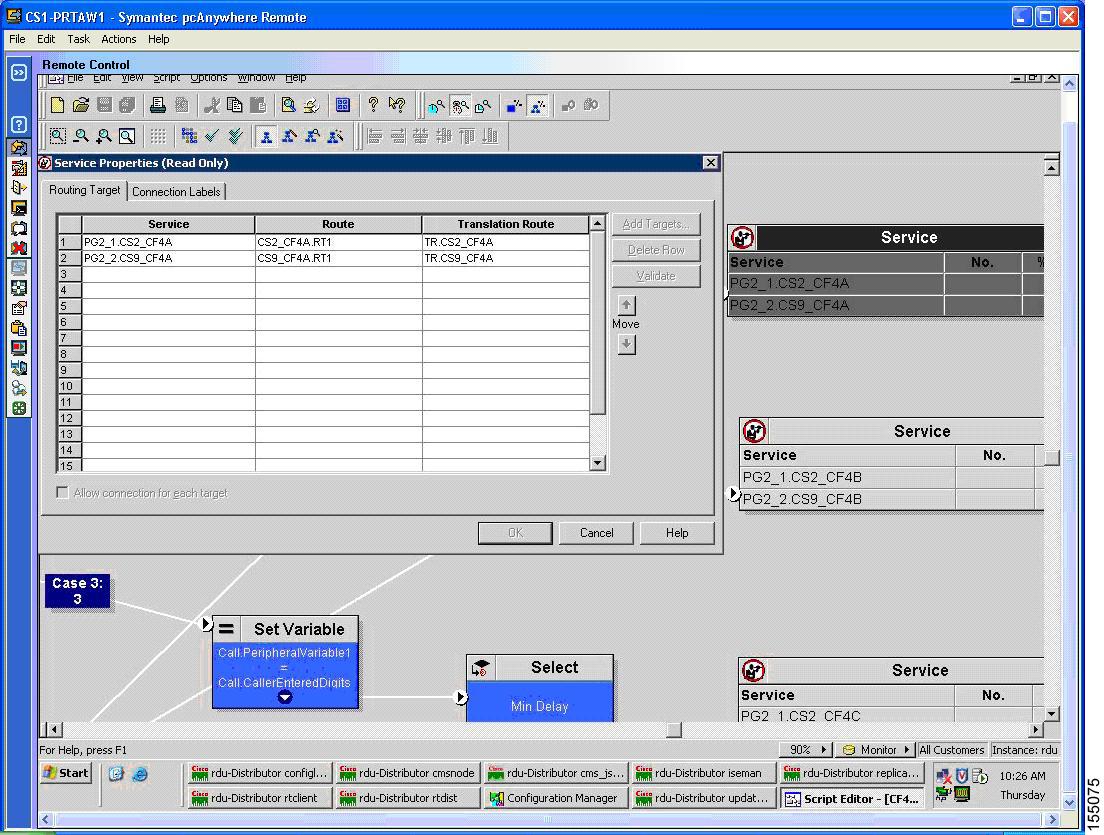The image size is (1104, 835).
Task: Click the routing table's scroll down arrow
Action: (x=598, y=463)
